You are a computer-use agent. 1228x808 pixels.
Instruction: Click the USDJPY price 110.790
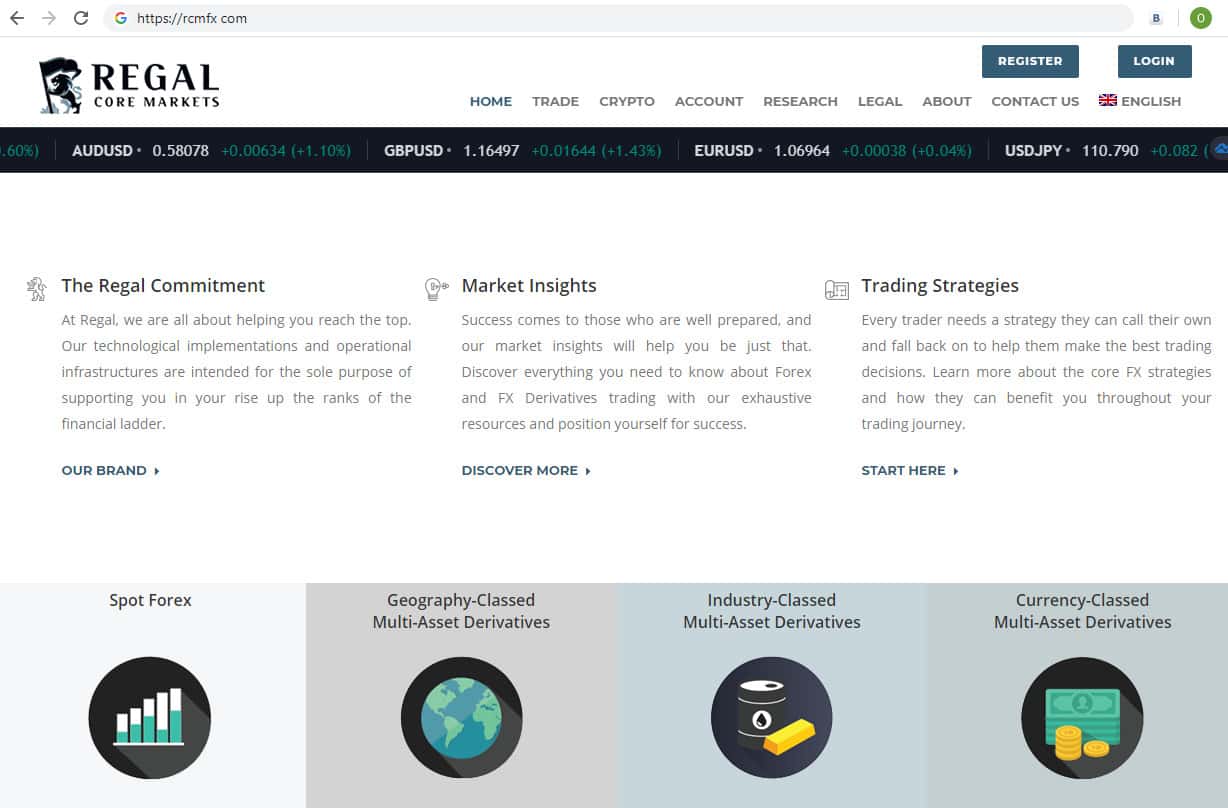pos(1110,151)
